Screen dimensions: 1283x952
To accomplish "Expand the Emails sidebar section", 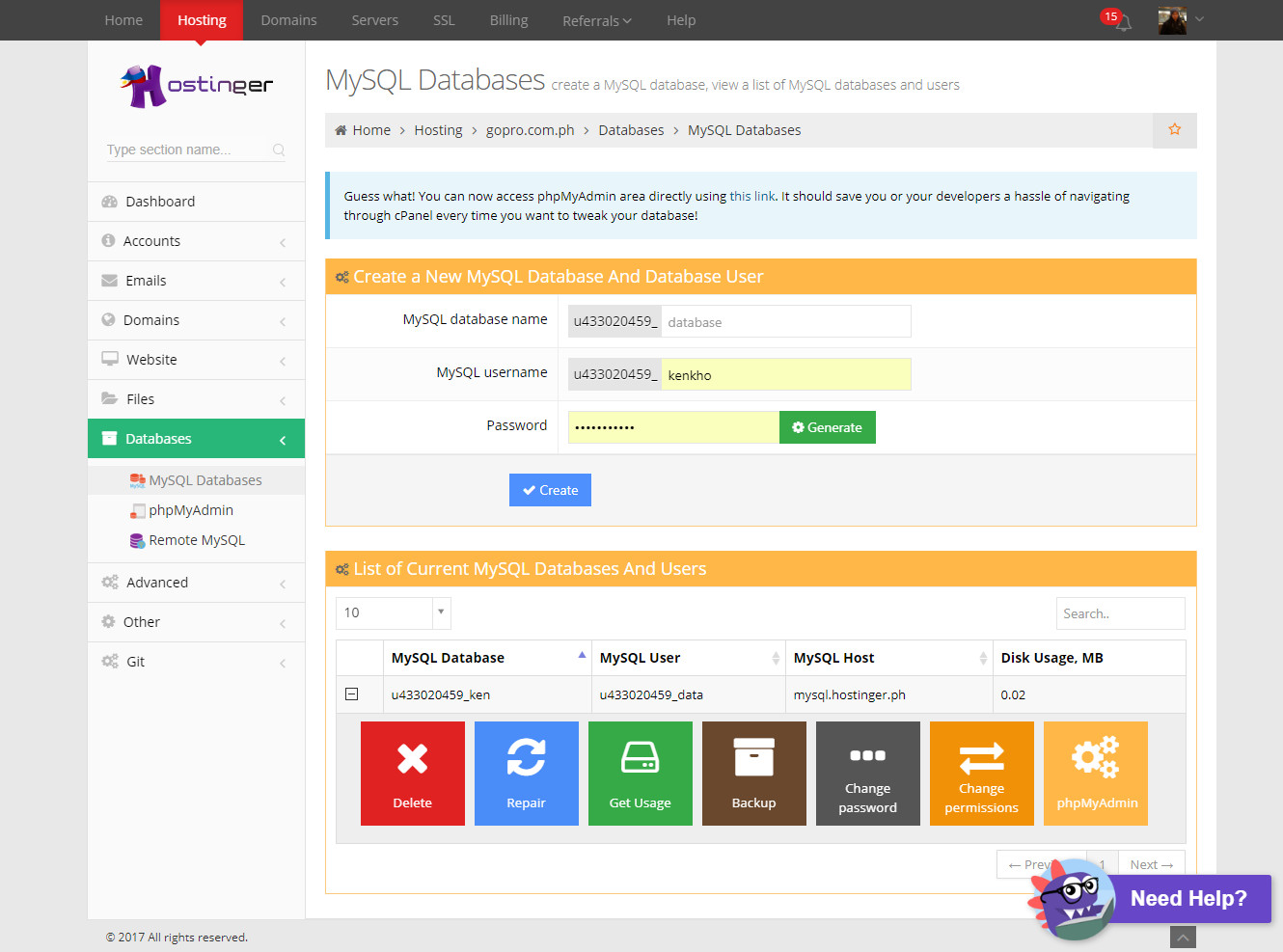I will [x=197, y=281].
